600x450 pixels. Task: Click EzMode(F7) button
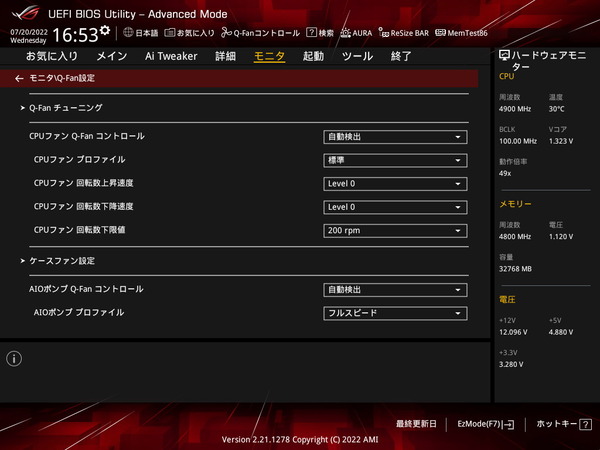(x=485, y=424)
